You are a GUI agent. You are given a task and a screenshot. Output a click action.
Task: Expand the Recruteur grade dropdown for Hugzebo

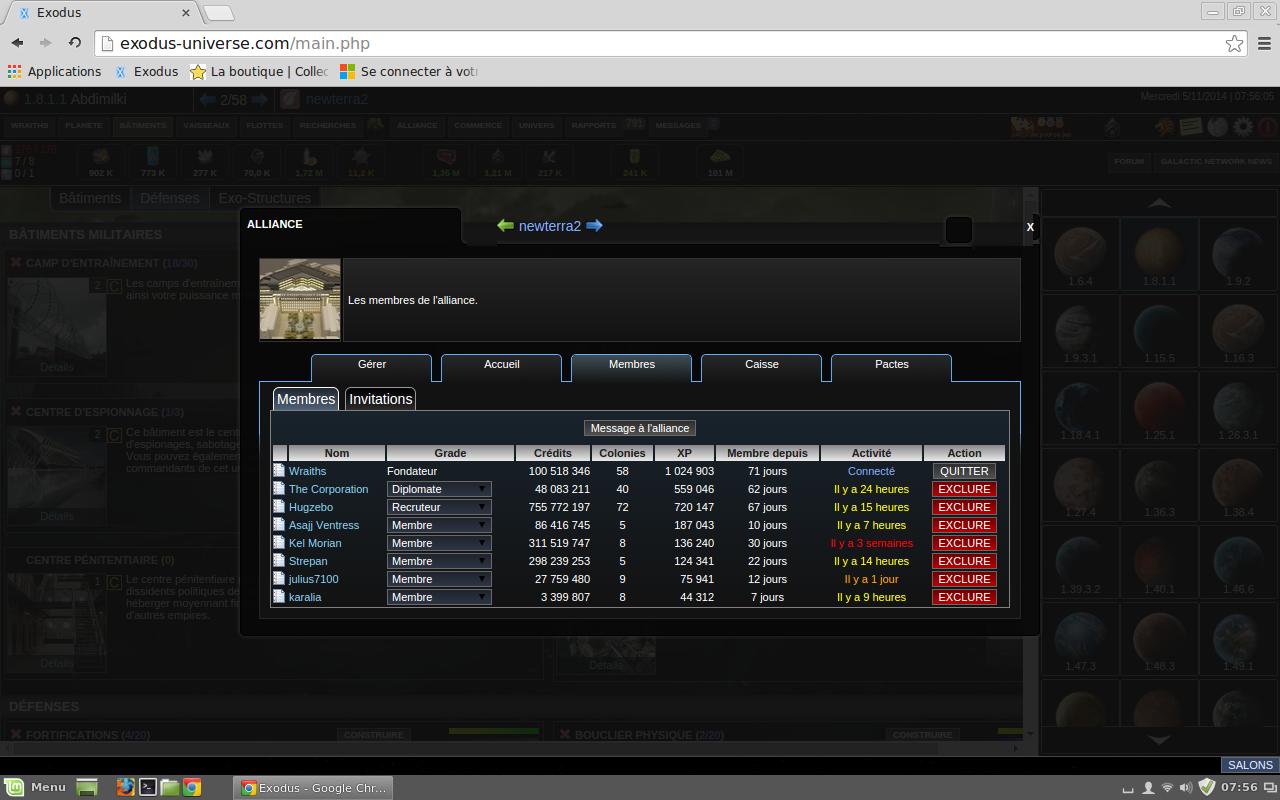click(440, 507)
